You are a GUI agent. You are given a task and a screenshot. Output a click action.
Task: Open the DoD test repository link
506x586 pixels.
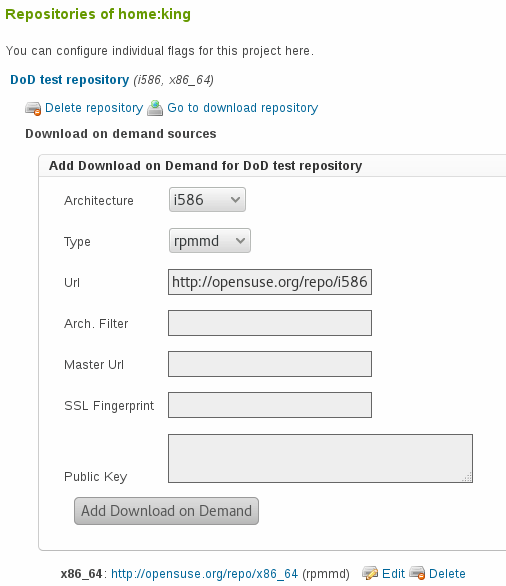pyautogui.click(x=70, y=80)
